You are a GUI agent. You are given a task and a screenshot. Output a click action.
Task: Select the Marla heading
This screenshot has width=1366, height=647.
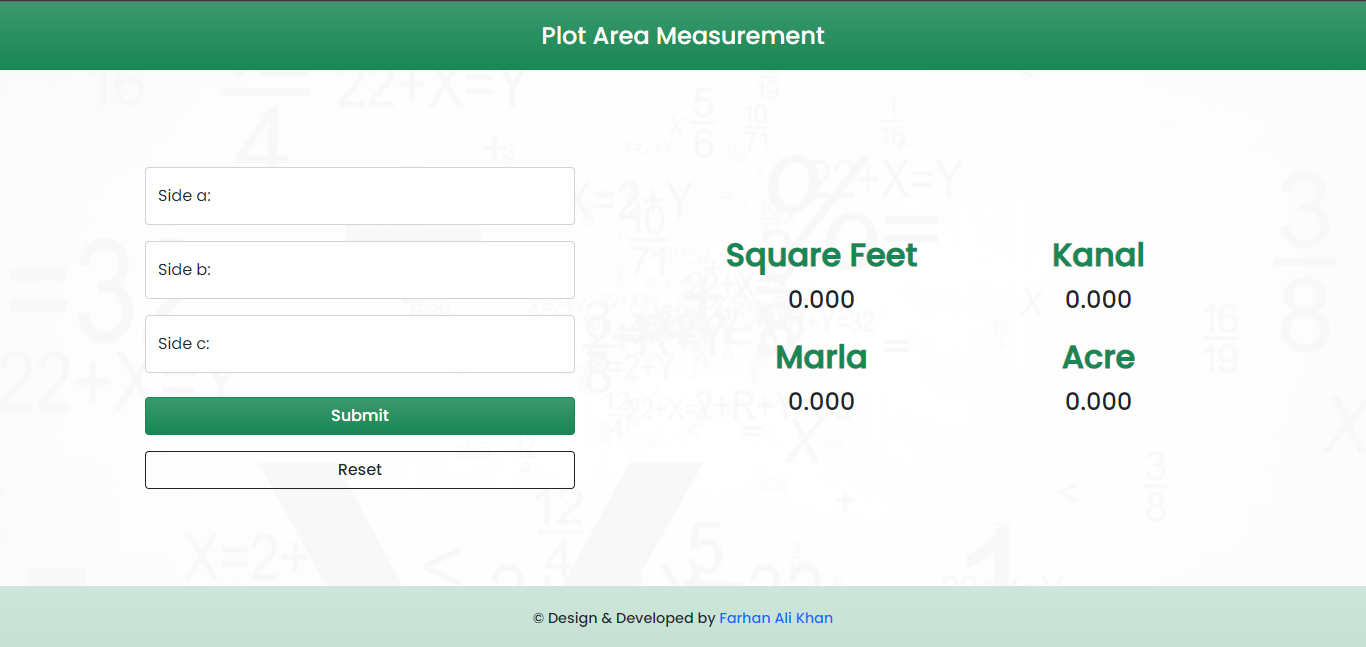click(x=821, y=358)
